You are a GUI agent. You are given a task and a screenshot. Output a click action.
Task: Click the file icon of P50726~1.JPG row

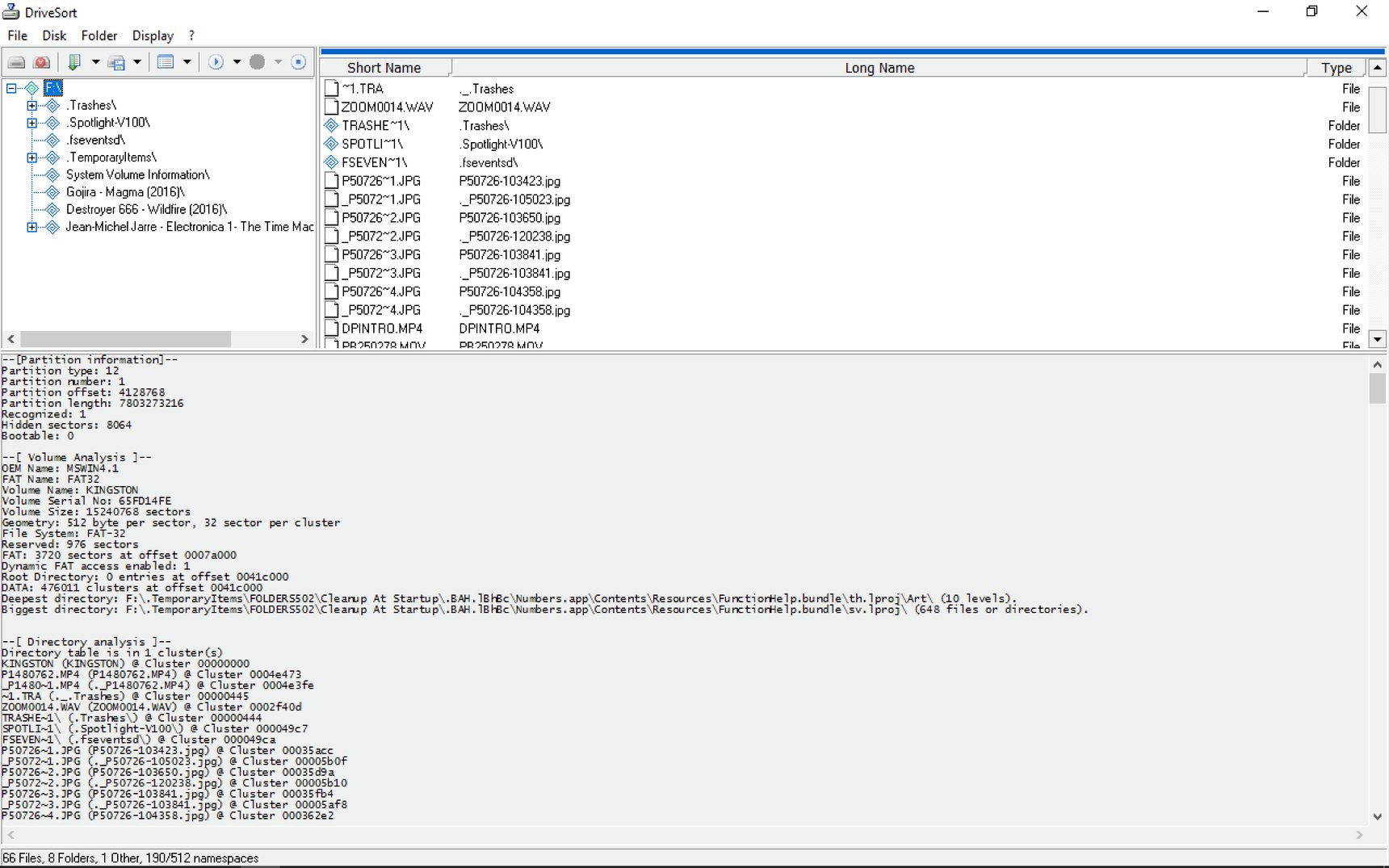click(331, 181)
